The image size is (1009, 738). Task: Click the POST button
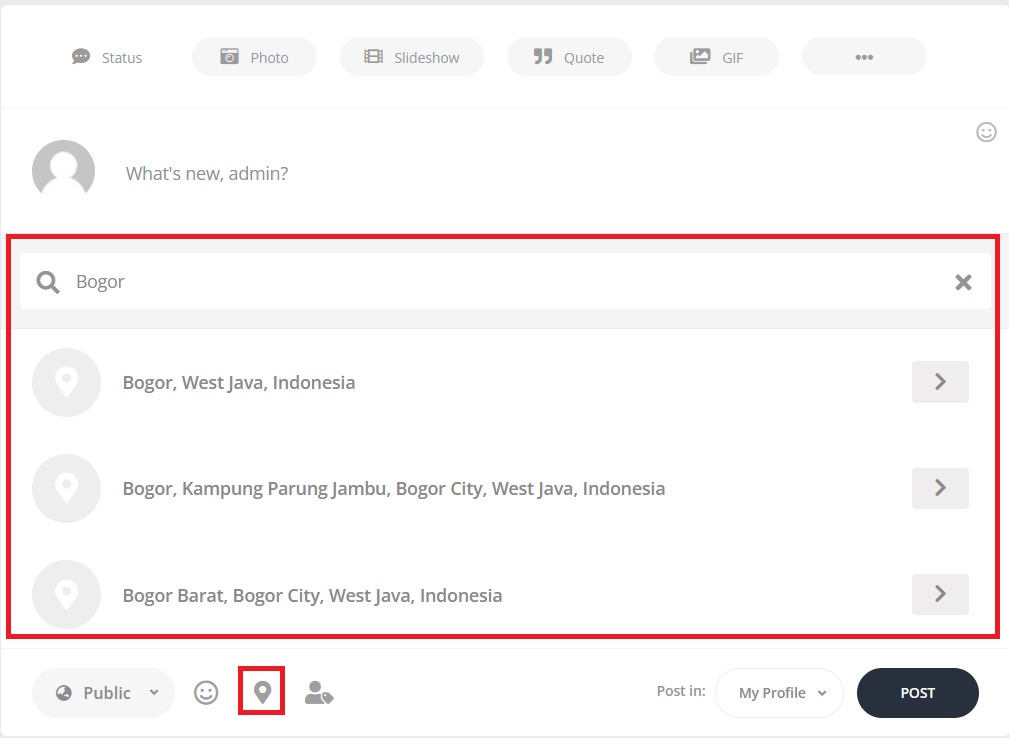point(918,693)
